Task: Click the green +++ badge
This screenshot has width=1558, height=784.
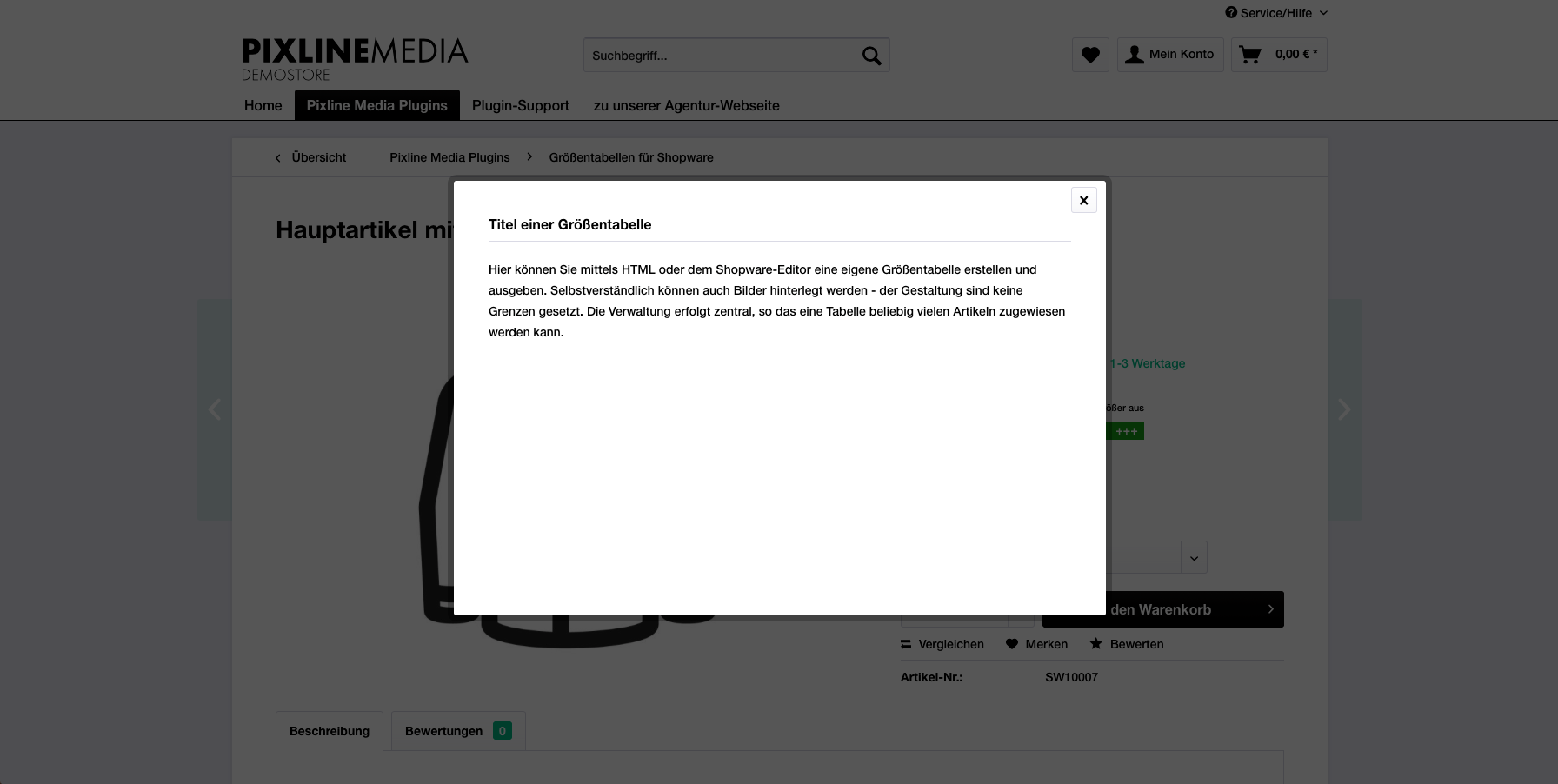Action: click(1126, 431)
